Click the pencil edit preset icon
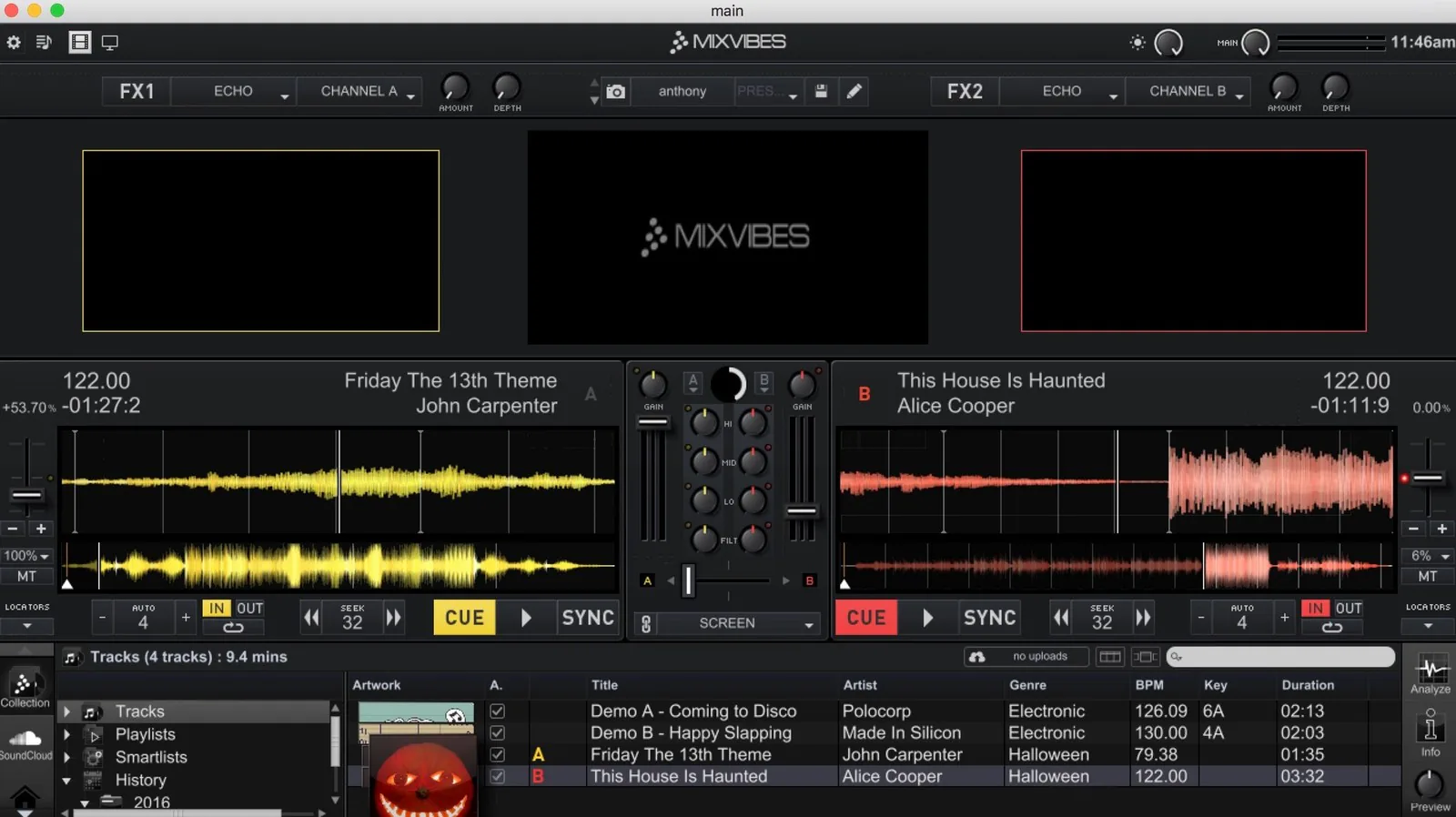1456x817 pixels. pyautogui.click(x=854, y=91)
